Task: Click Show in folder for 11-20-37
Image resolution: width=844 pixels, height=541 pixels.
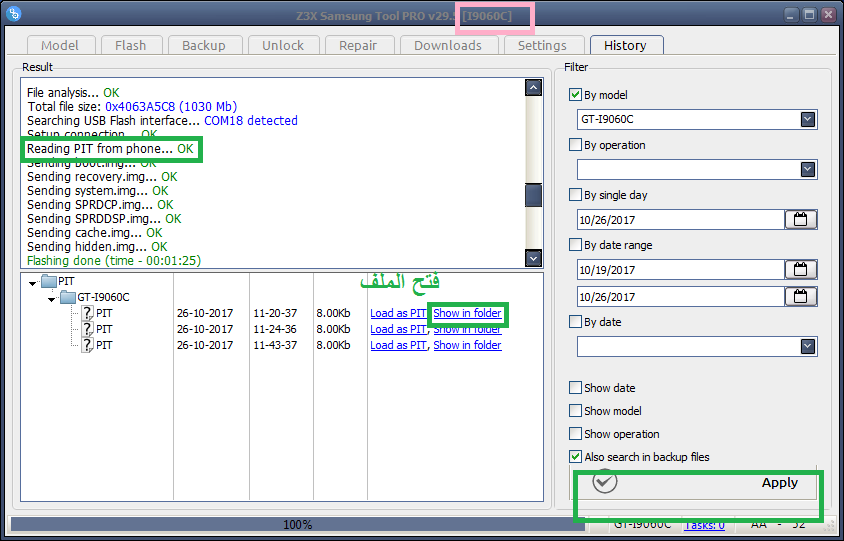Action: click(467, 313)
